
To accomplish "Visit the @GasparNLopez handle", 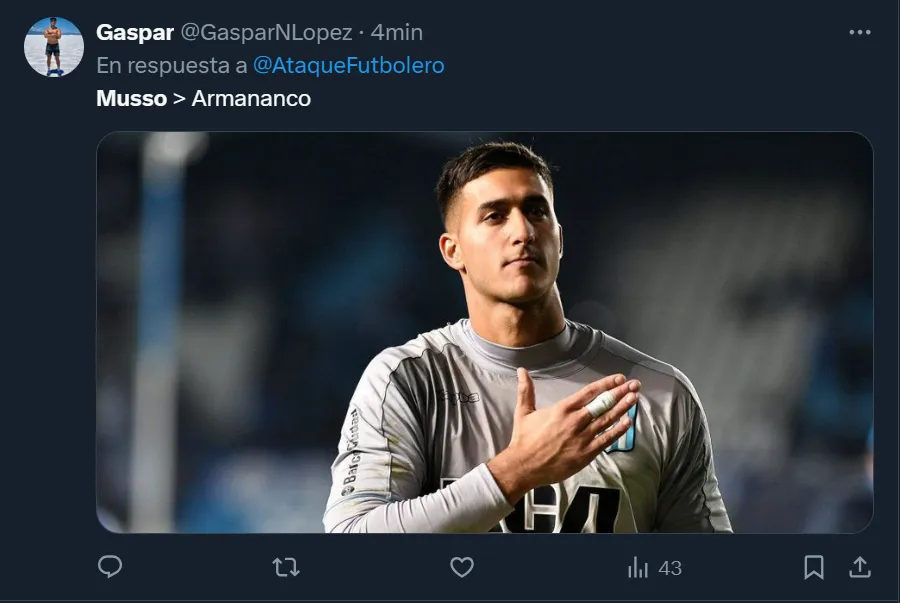I will 266,33.
